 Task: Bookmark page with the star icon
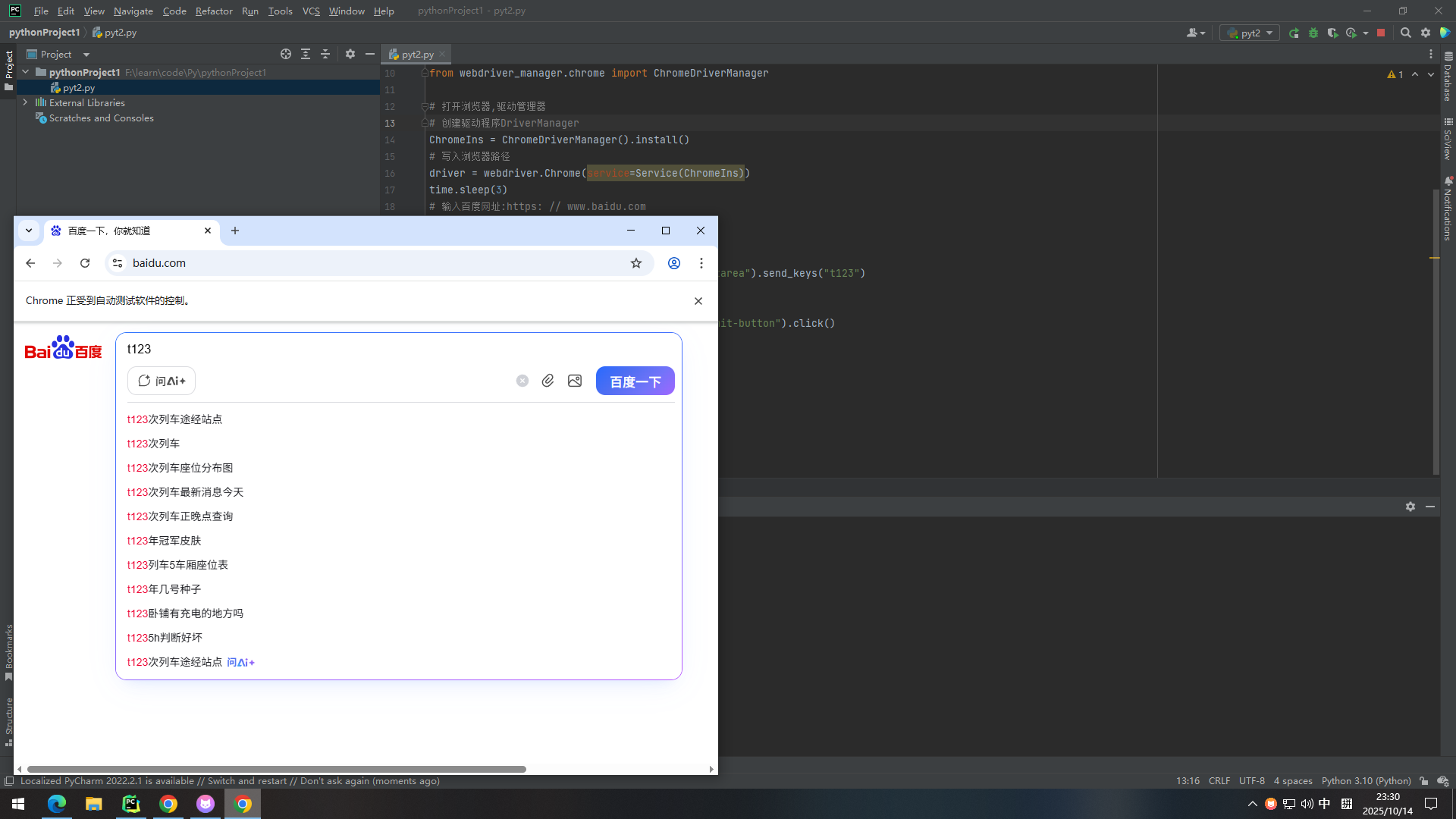point(636,263)
